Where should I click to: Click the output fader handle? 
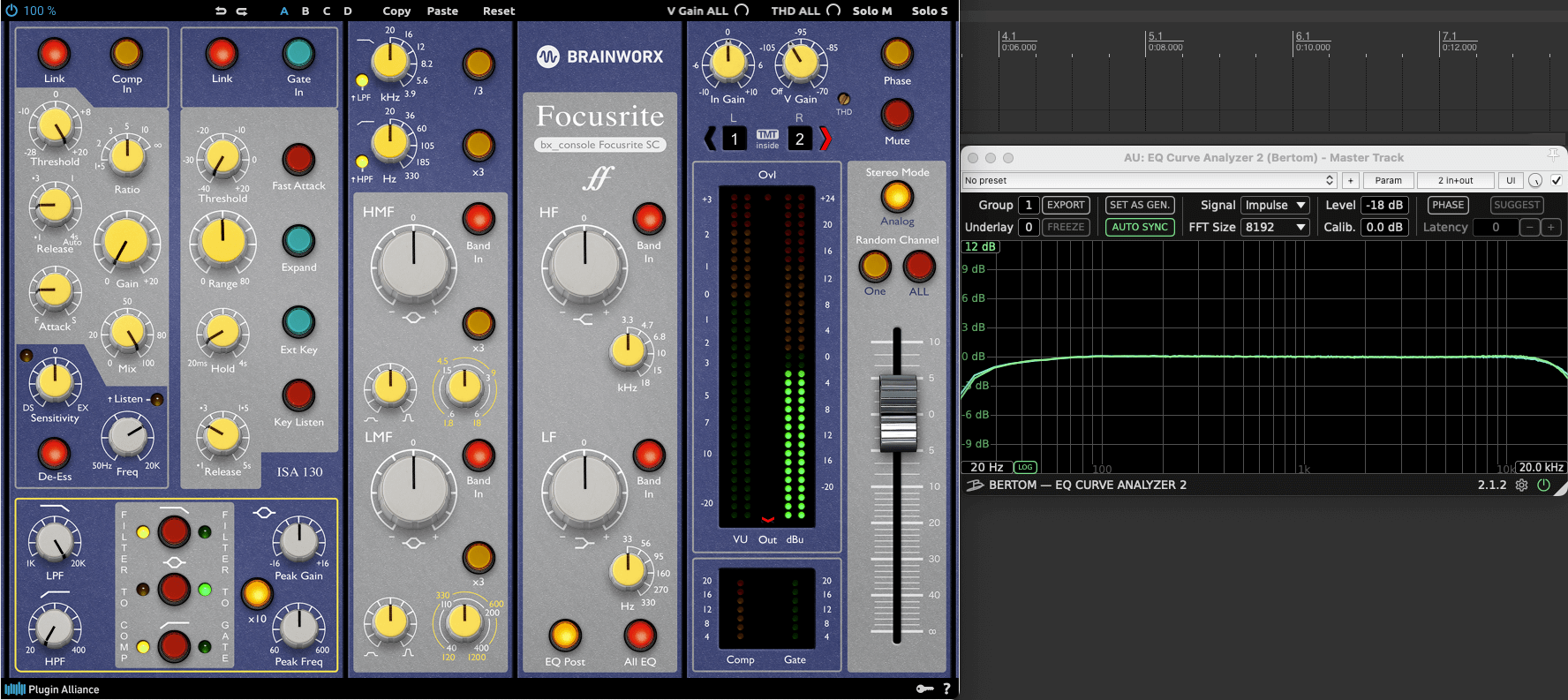[x=897, y=413]
